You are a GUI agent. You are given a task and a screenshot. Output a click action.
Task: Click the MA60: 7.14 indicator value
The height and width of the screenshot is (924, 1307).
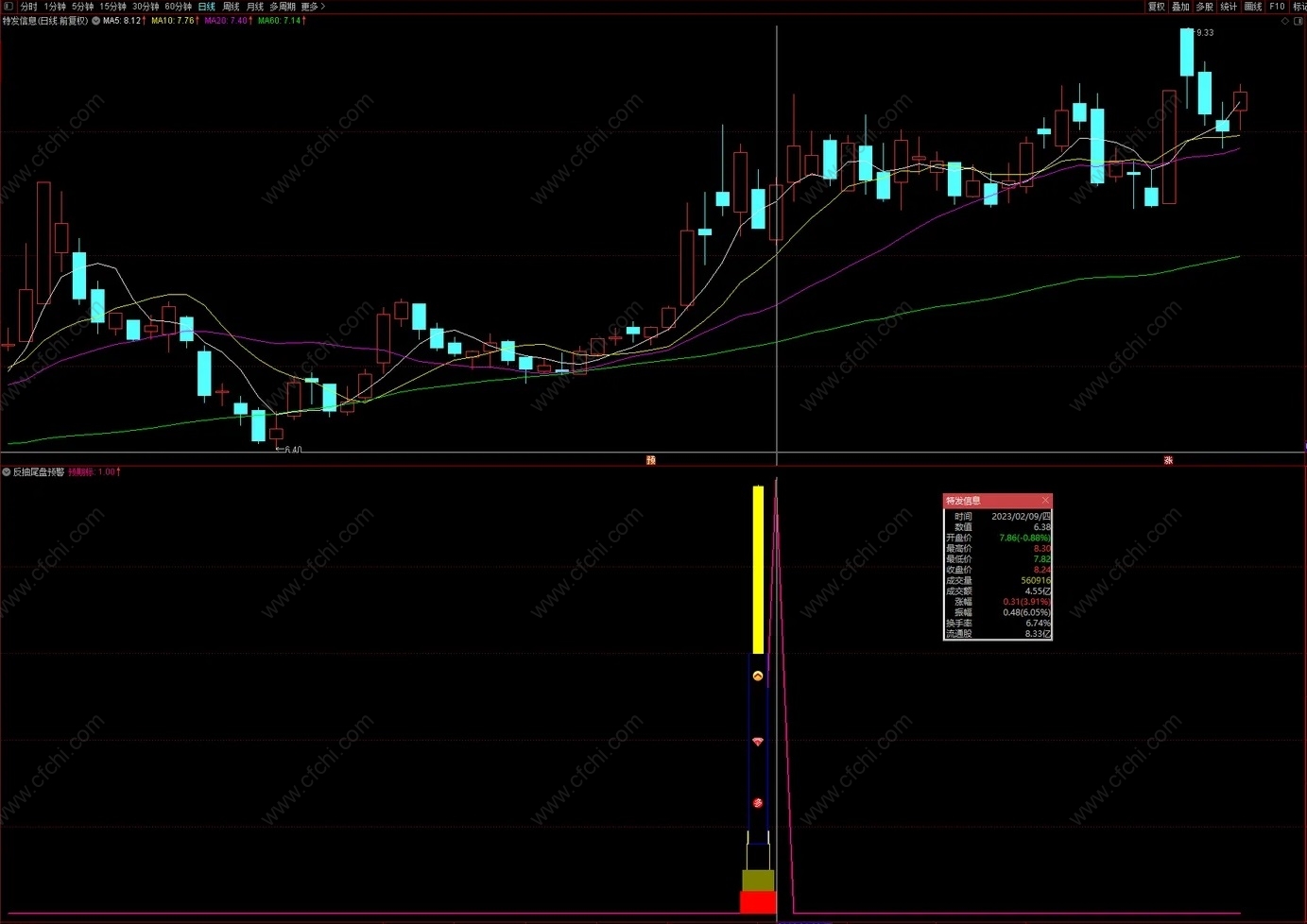point(282,21)
